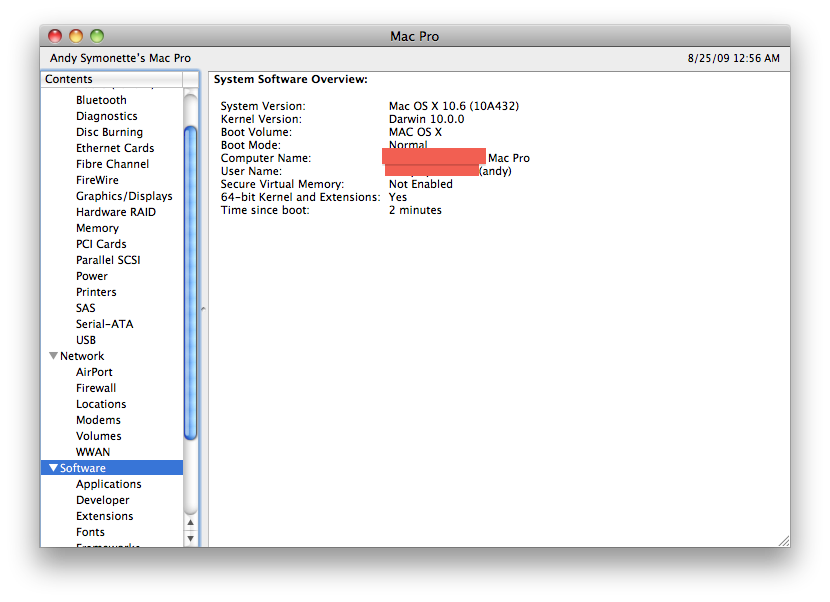Select Bluetooth in the Contents list
The image size is (830, 602).
pyautogui.click(x=101, y=100)
